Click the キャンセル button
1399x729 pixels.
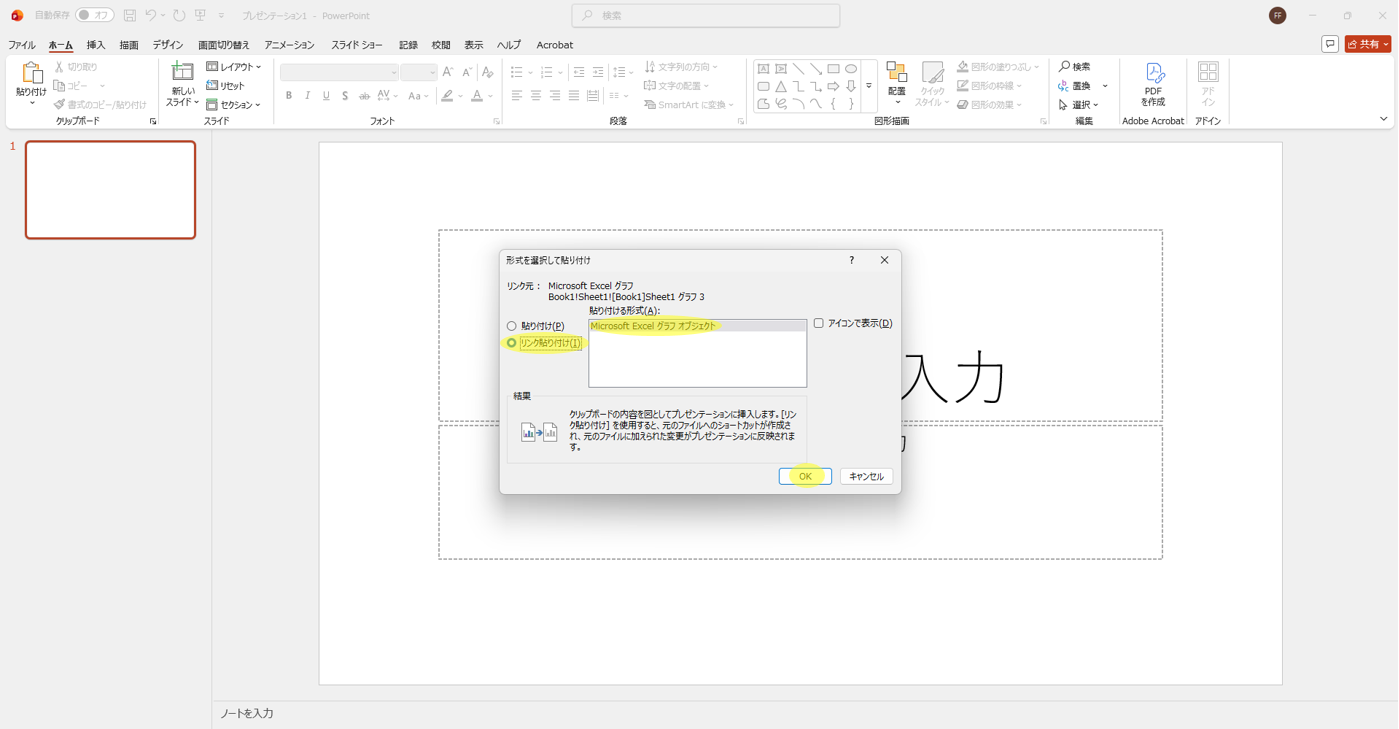(866, 477)
